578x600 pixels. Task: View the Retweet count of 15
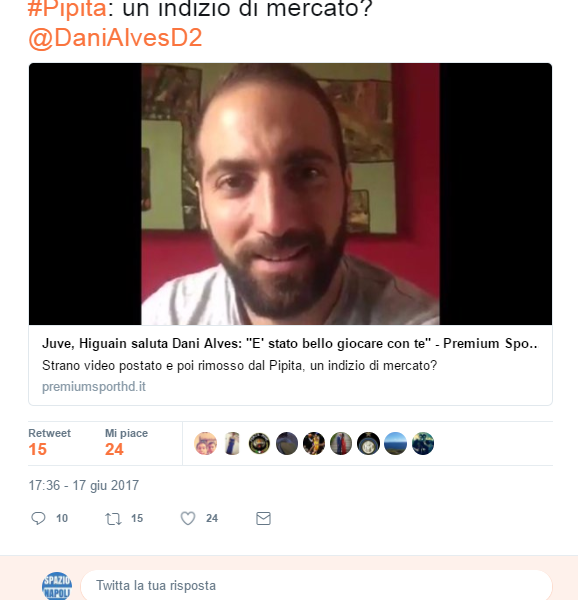click(x=37, y=449)
